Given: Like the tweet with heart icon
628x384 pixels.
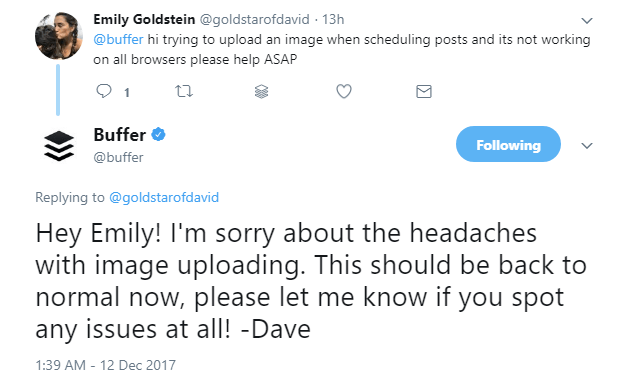Looking at the screenshot, I should click(x=344, y=91).
